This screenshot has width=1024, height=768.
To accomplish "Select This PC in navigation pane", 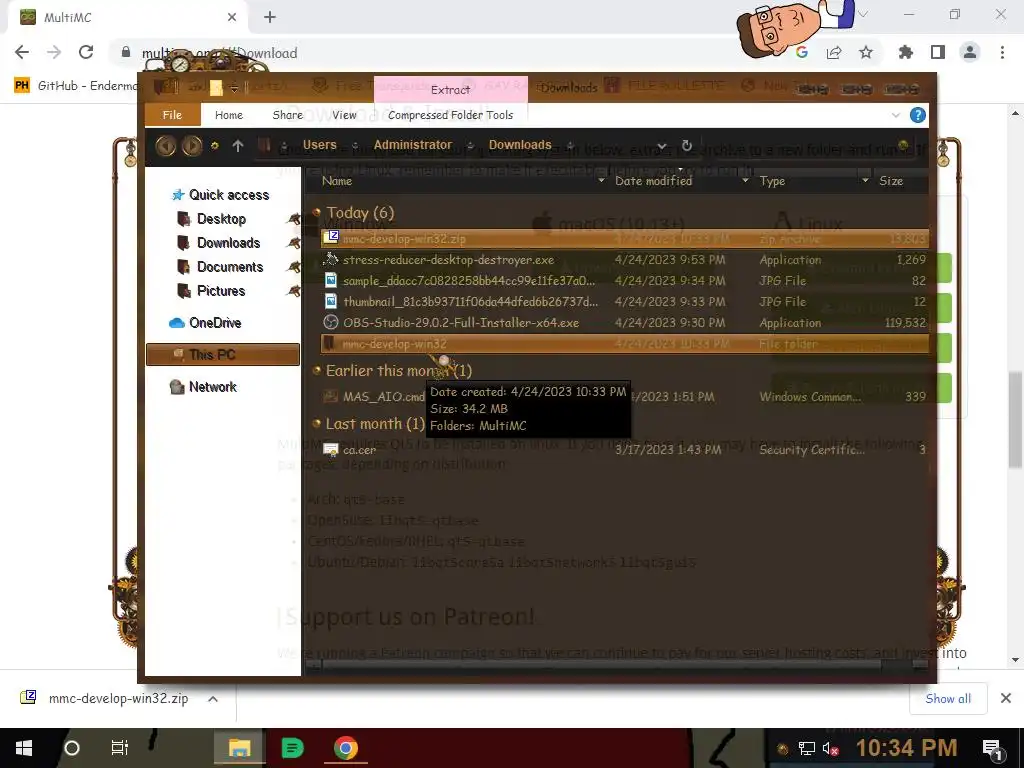I will pos(223,355).
